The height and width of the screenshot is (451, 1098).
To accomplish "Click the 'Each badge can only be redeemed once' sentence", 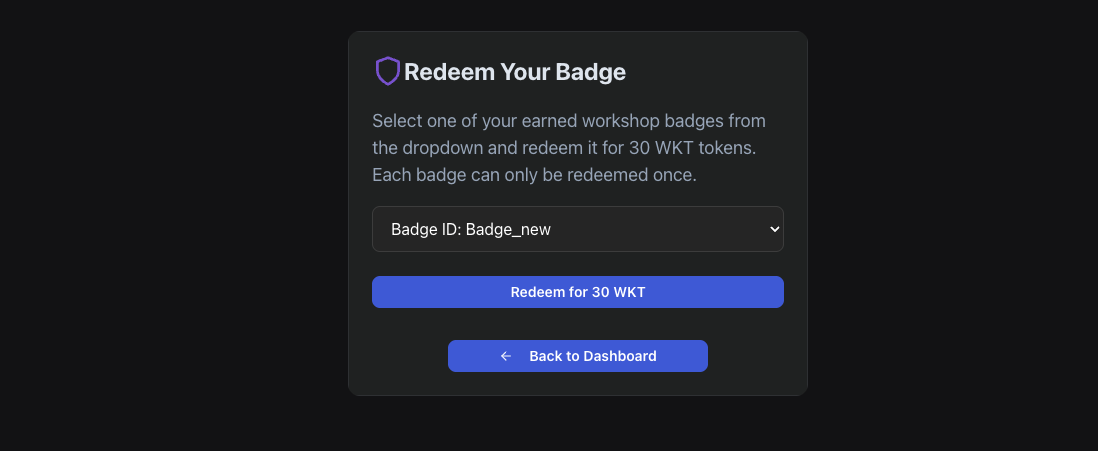I will 534,175.
